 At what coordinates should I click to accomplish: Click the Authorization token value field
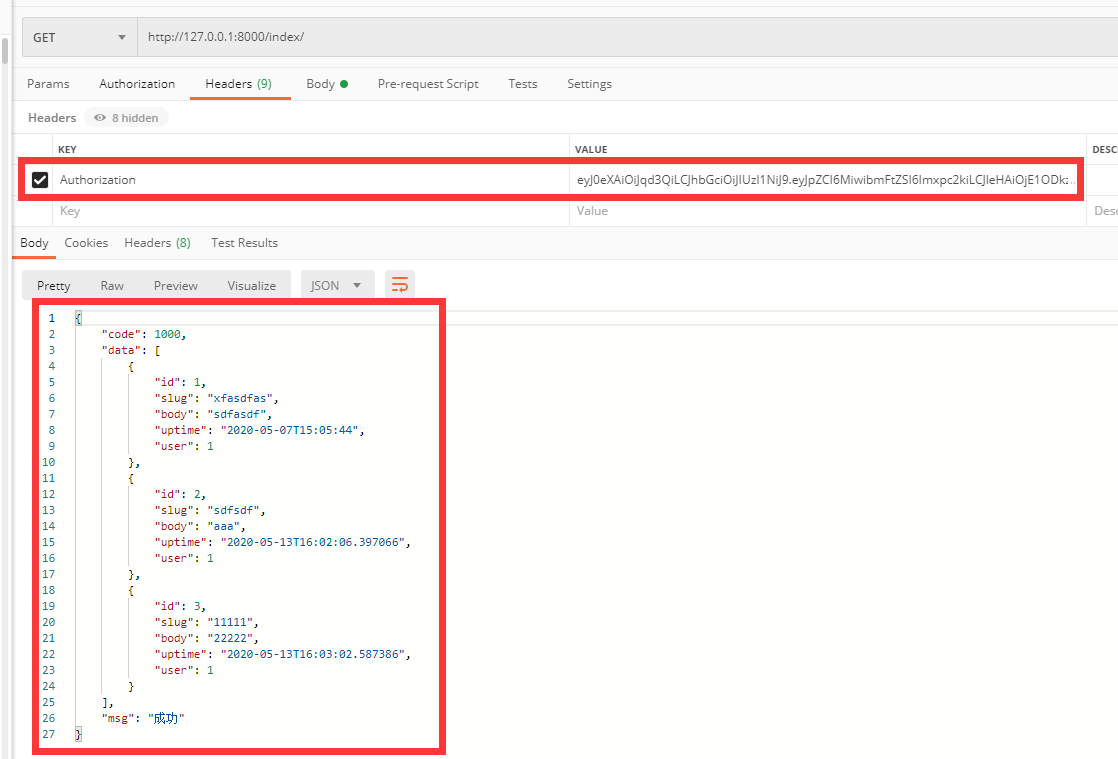point(825,180)
